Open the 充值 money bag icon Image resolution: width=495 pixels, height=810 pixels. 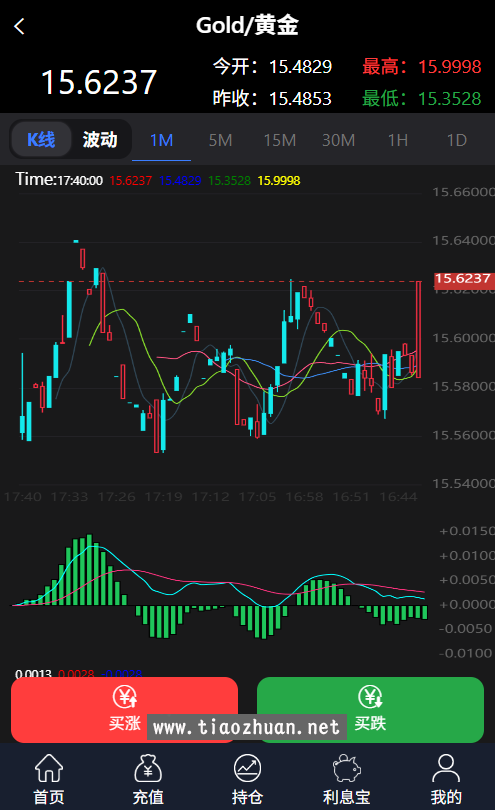148,768
